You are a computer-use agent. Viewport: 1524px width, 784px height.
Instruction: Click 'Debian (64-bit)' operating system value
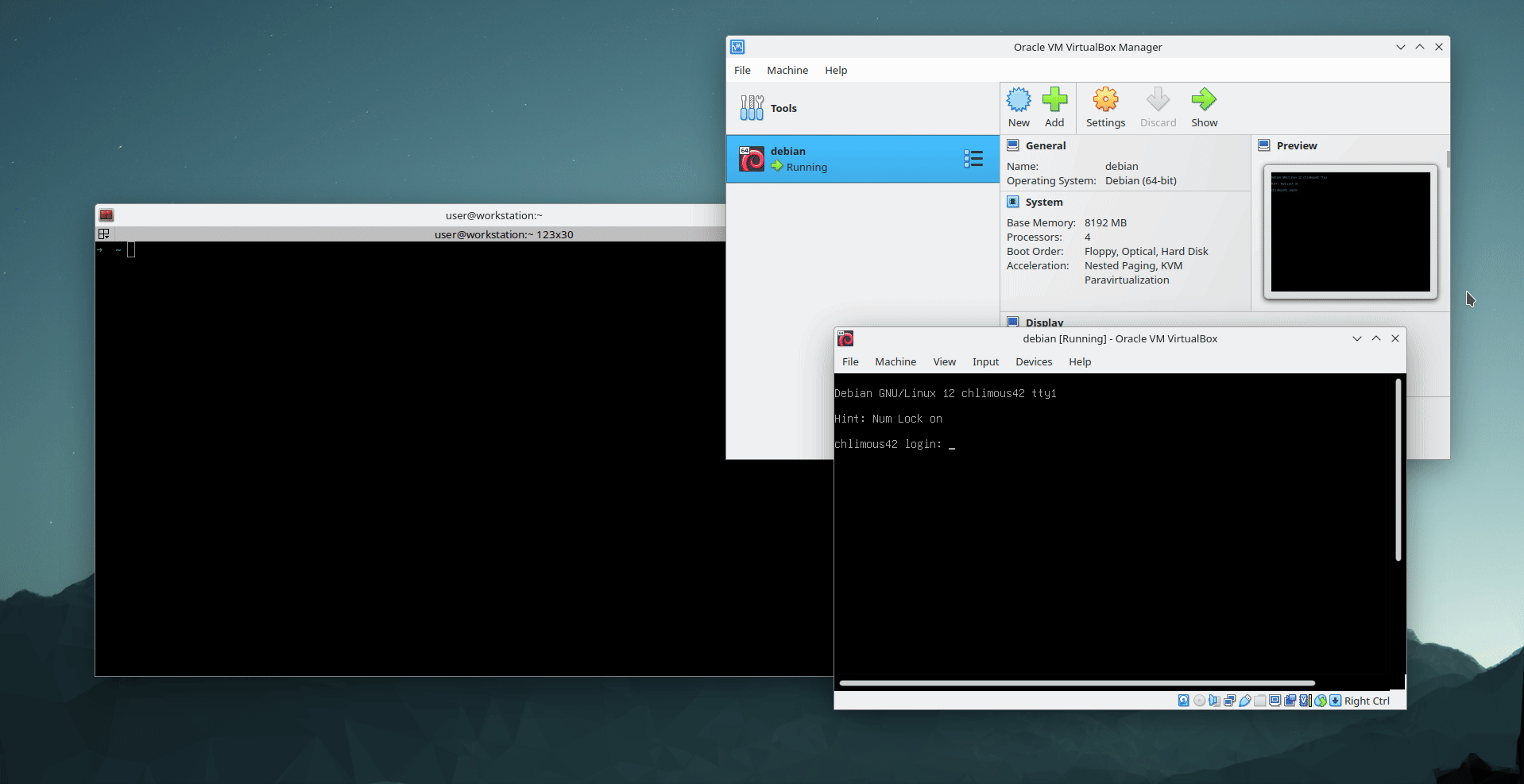point(1141,180)
